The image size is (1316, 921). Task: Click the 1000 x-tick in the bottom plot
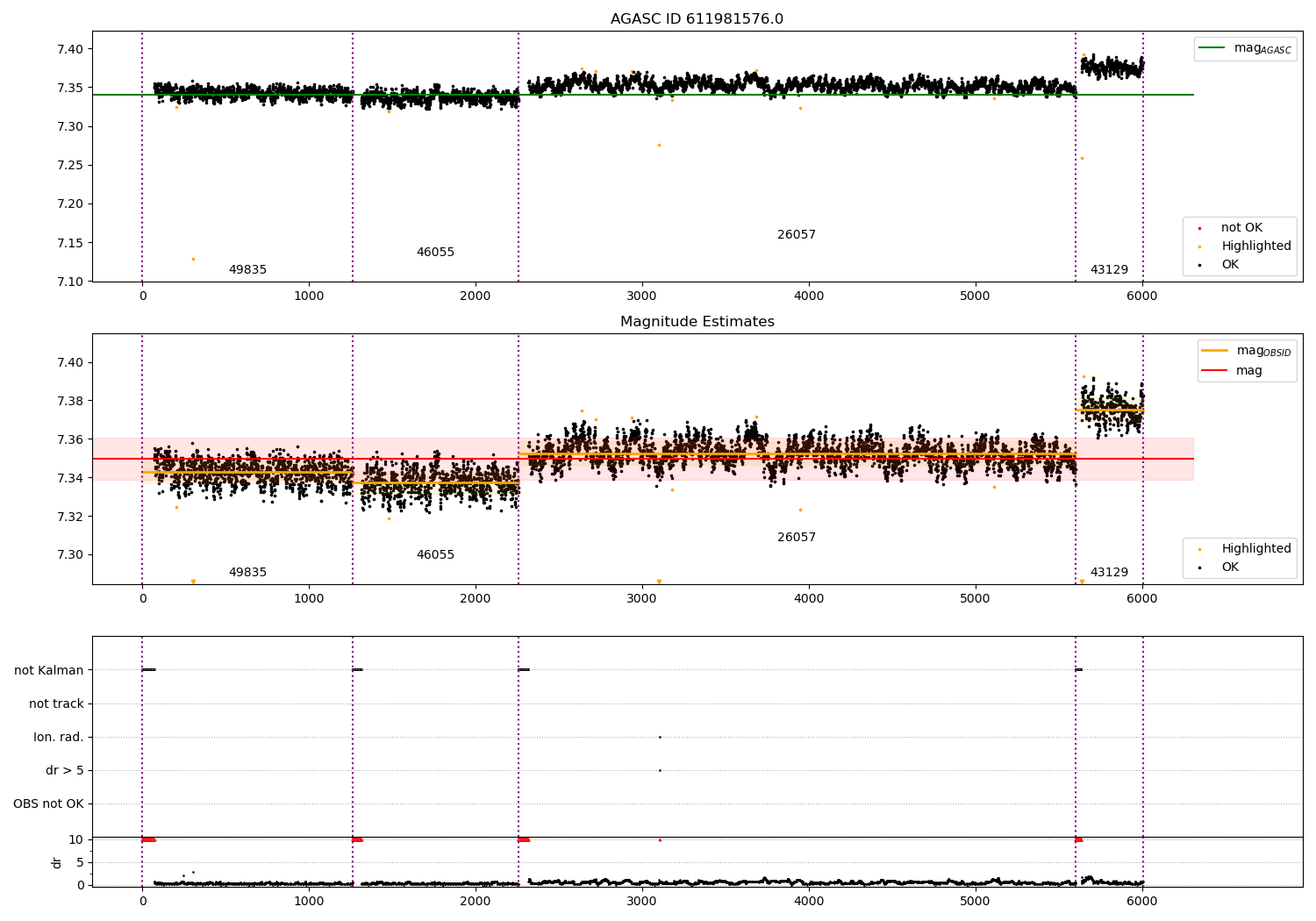pos(309,901)
